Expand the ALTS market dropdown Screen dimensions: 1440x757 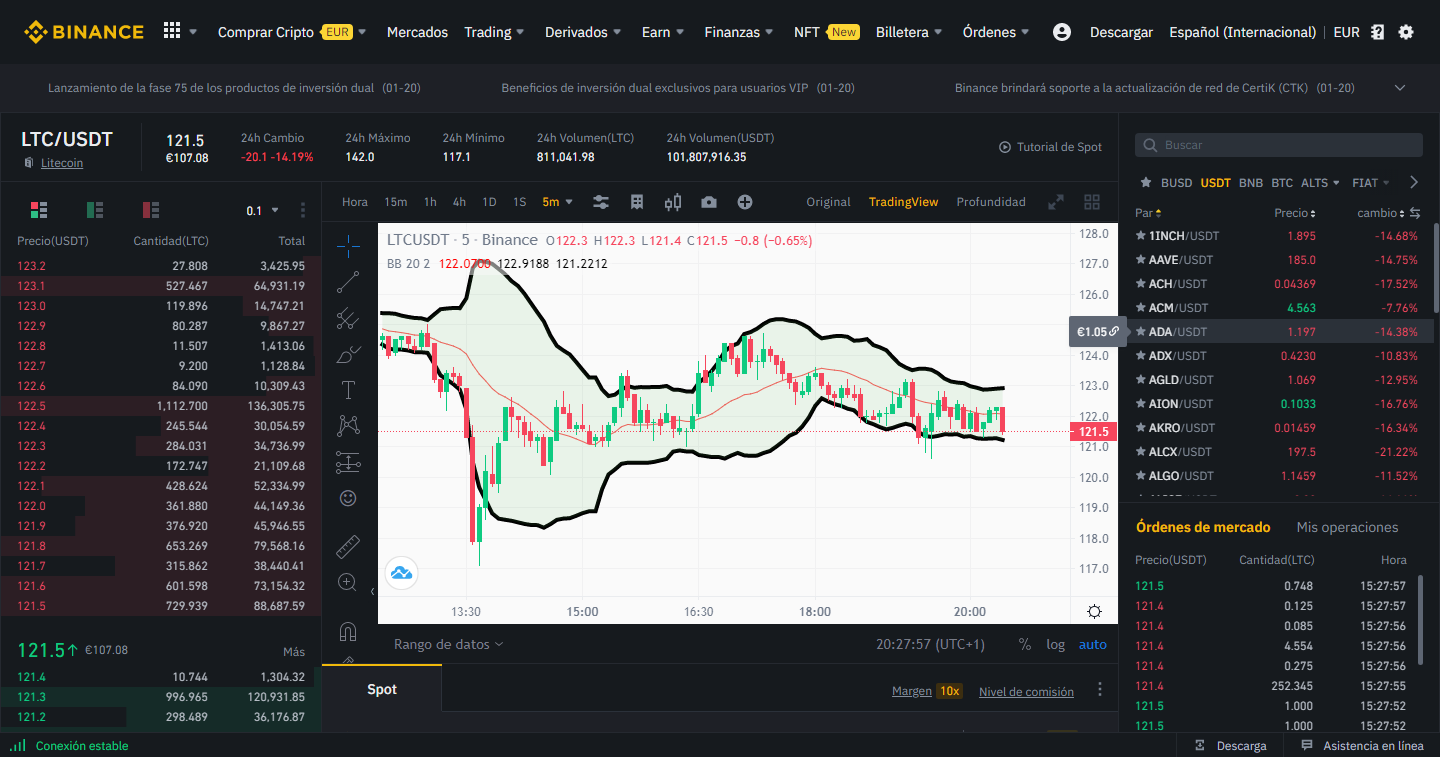coord(1321,183)
